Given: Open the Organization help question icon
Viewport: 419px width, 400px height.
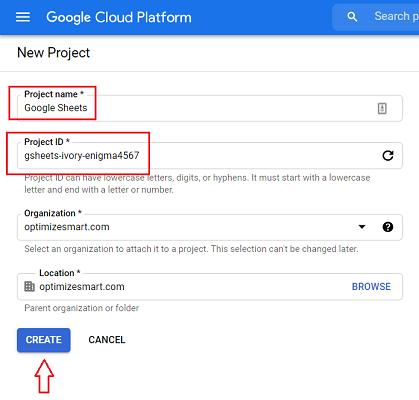Looking at the screenshot, I should (x=388, y=227).
